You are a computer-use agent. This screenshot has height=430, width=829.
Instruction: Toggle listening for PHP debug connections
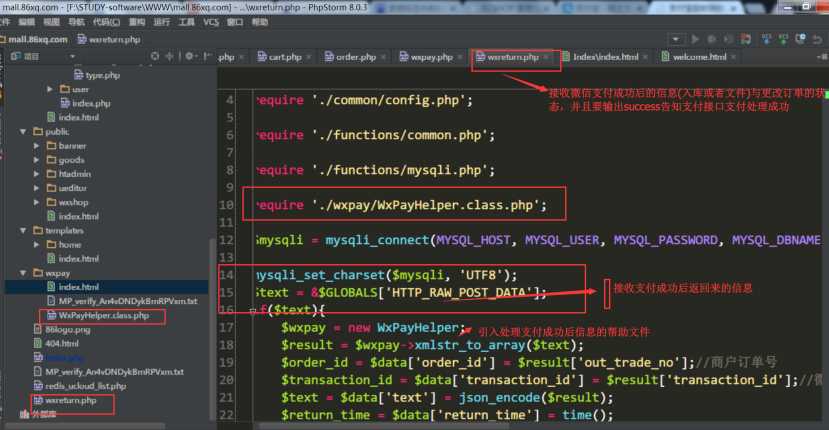745,39
